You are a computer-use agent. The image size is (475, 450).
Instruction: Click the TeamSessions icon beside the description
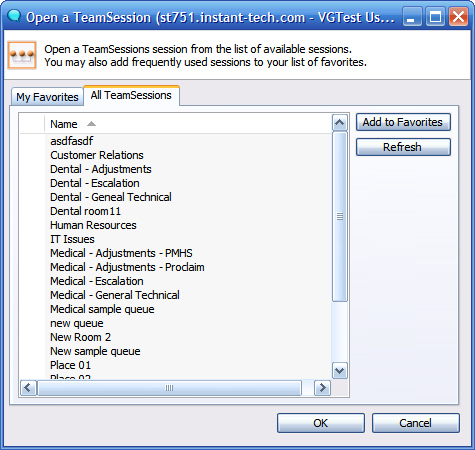(x=22, y=55)
